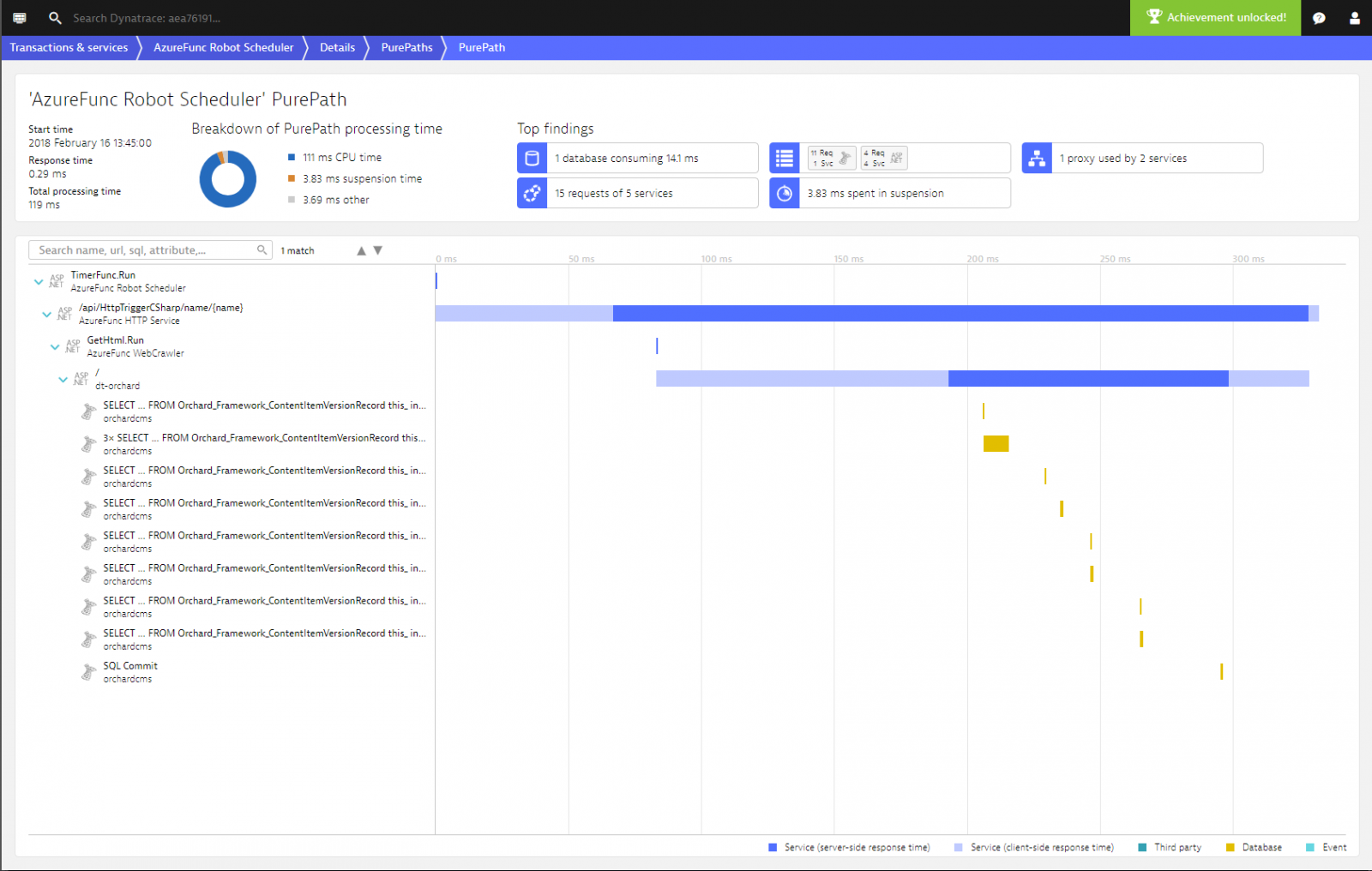This screenshot has width=1372, height=871.
Task: Click the database finding icon
Action: click(532, 159)
